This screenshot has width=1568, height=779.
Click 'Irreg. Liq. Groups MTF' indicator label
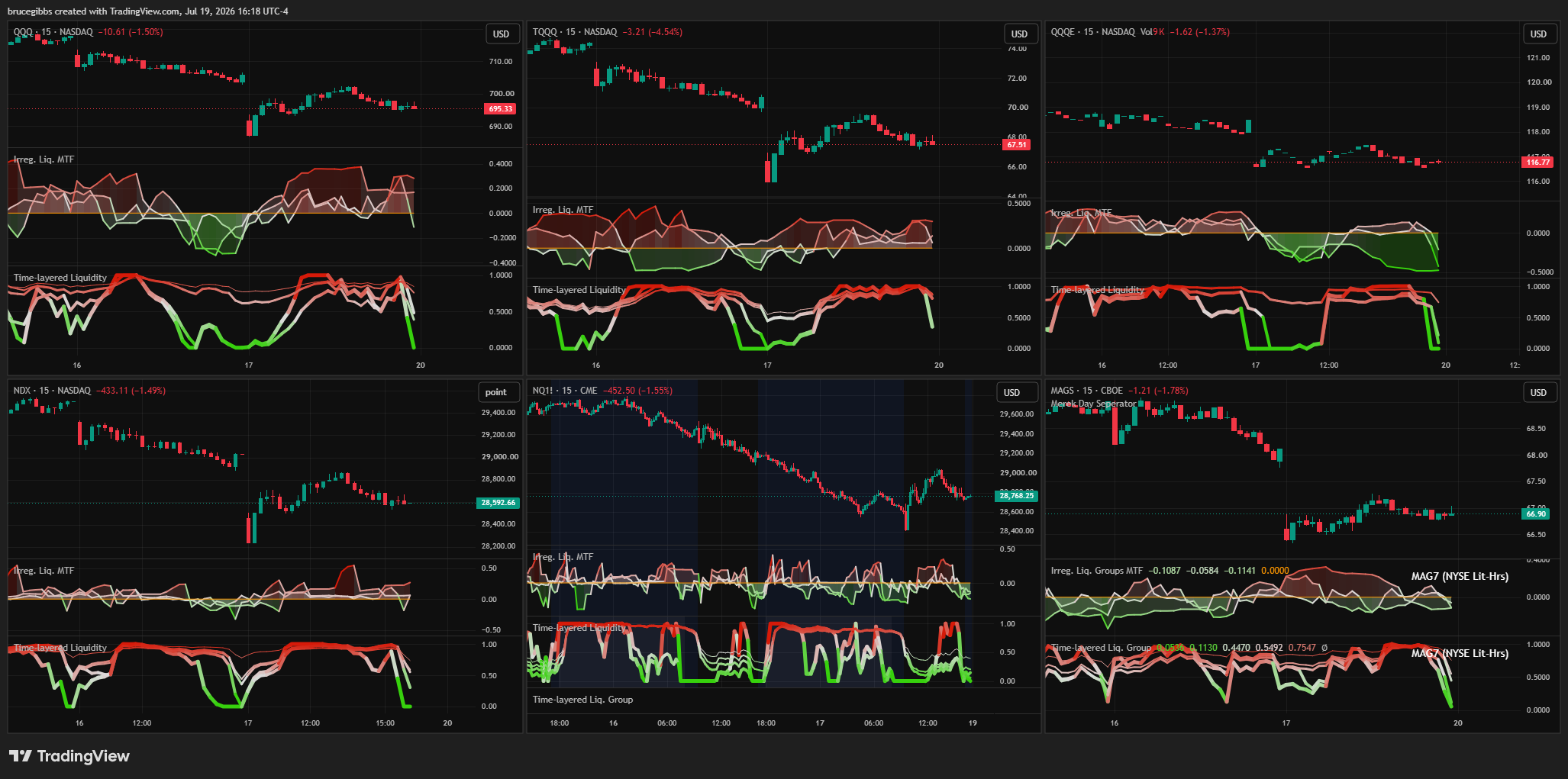(1096, 571)
